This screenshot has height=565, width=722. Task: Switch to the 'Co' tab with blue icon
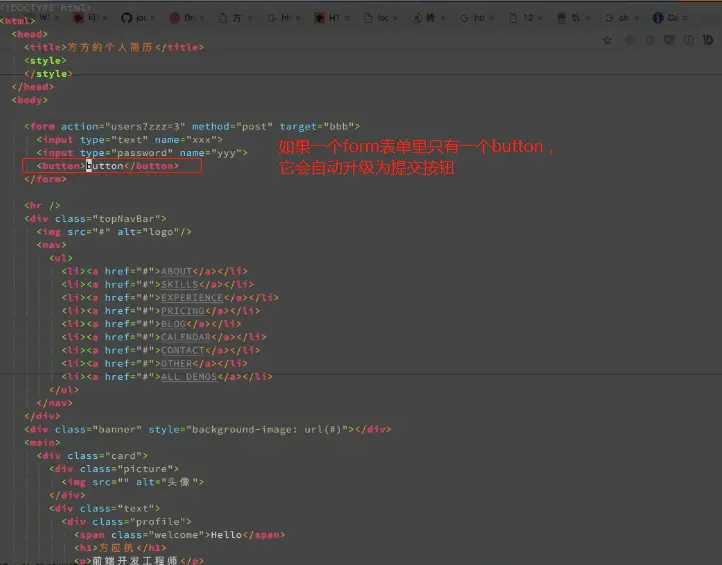click(x=667, y=17)
